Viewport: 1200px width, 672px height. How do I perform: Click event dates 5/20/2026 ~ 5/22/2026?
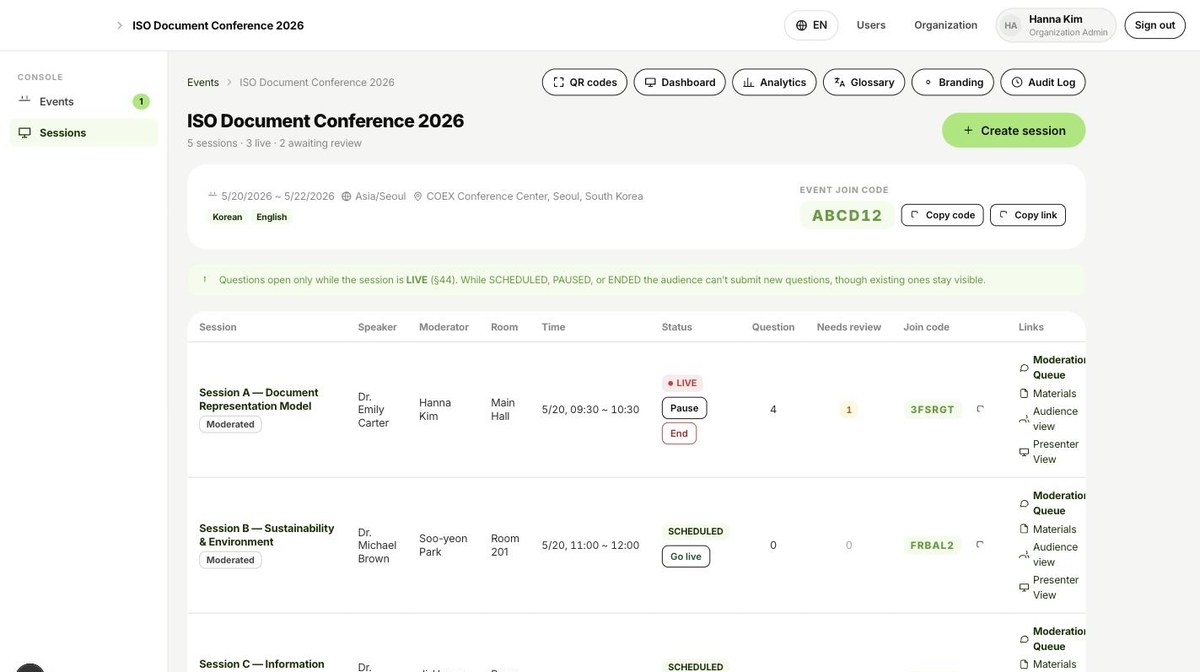[x=278, y=196]
